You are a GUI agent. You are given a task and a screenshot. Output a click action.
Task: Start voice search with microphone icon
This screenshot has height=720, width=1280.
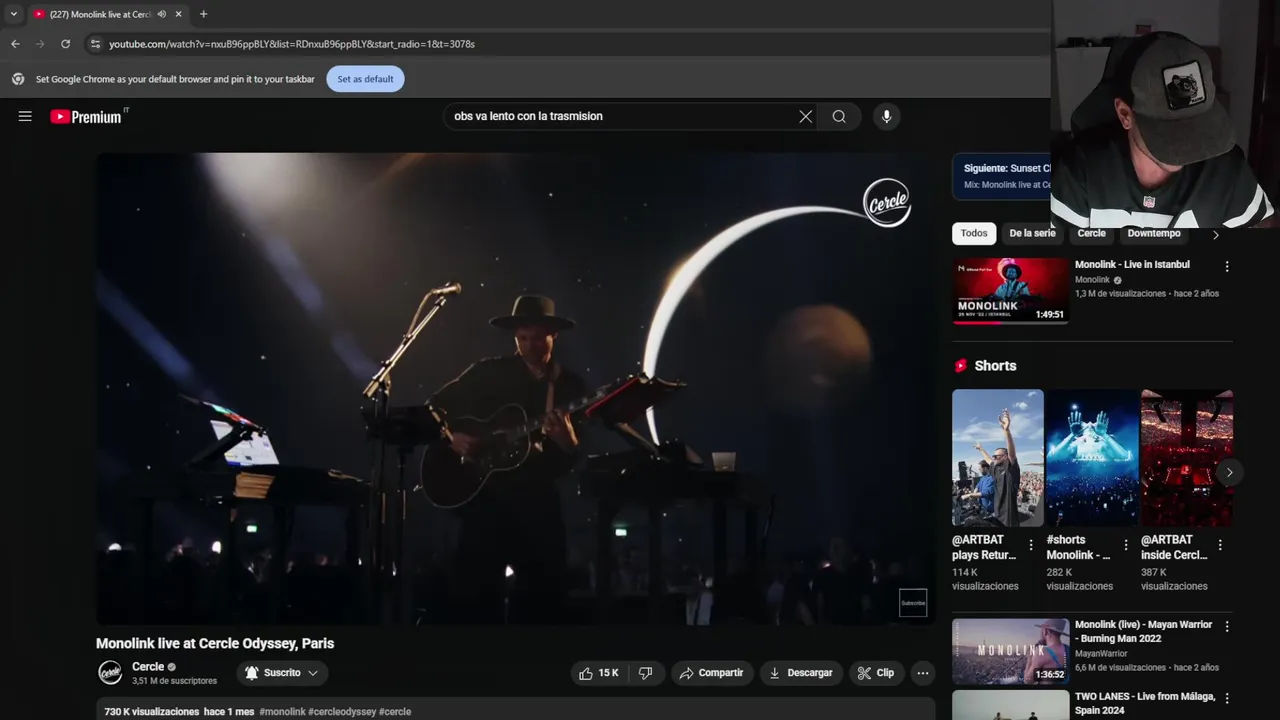tap(886, 116)
